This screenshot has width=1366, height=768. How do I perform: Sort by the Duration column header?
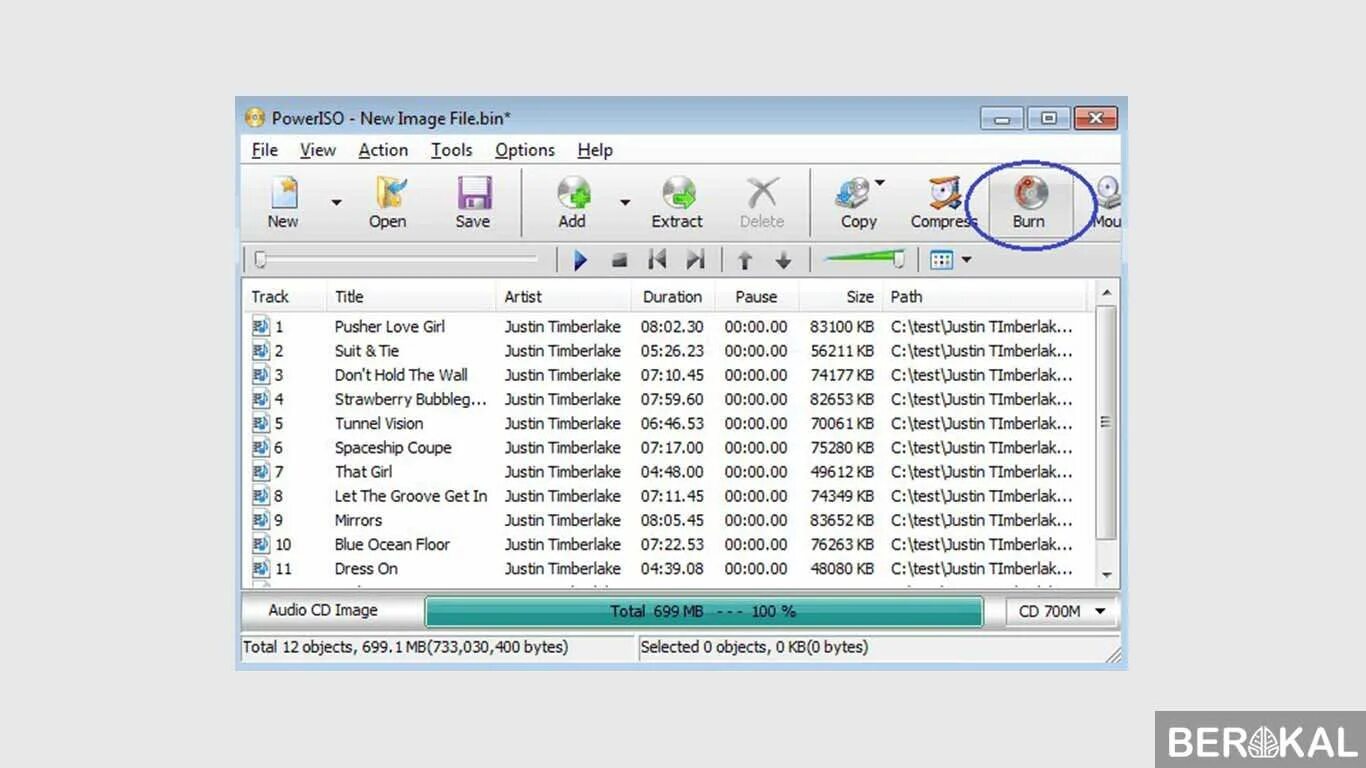pos(673,297)
